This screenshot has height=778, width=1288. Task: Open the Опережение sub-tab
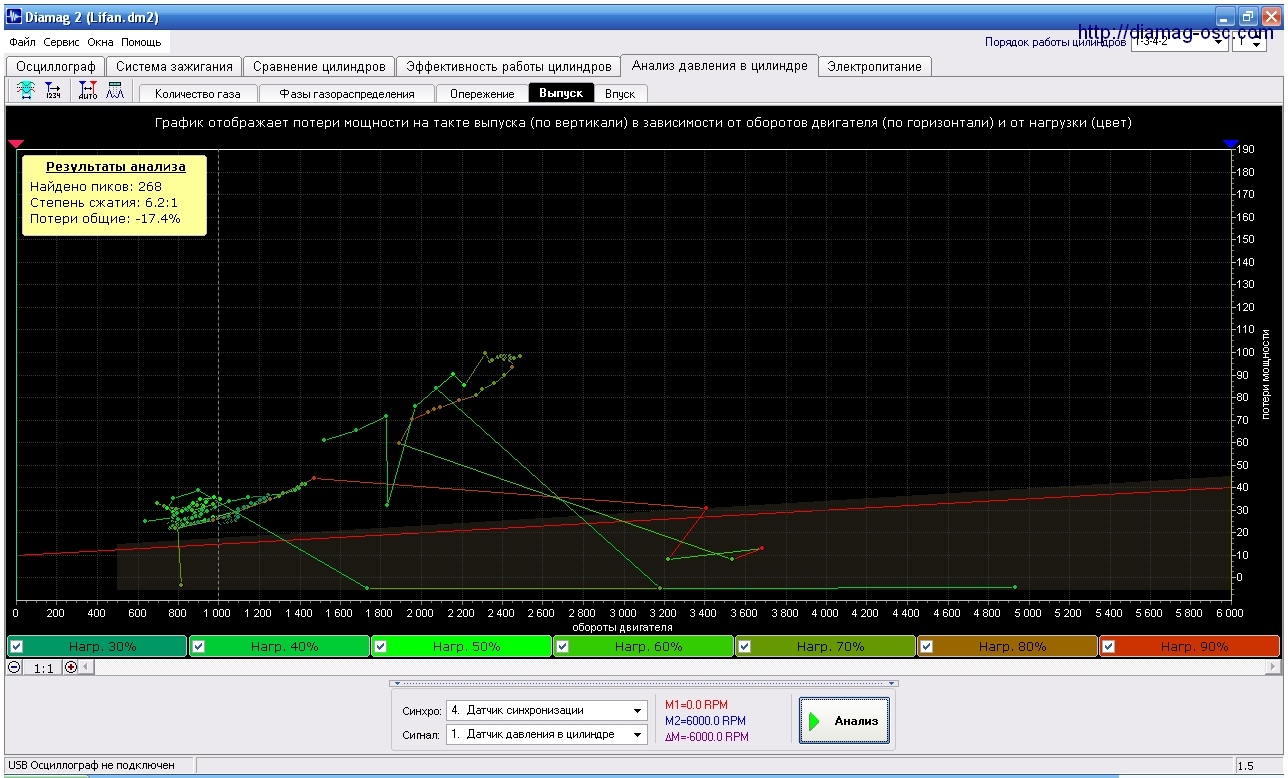pyautogui.click(x=482, y=93)
